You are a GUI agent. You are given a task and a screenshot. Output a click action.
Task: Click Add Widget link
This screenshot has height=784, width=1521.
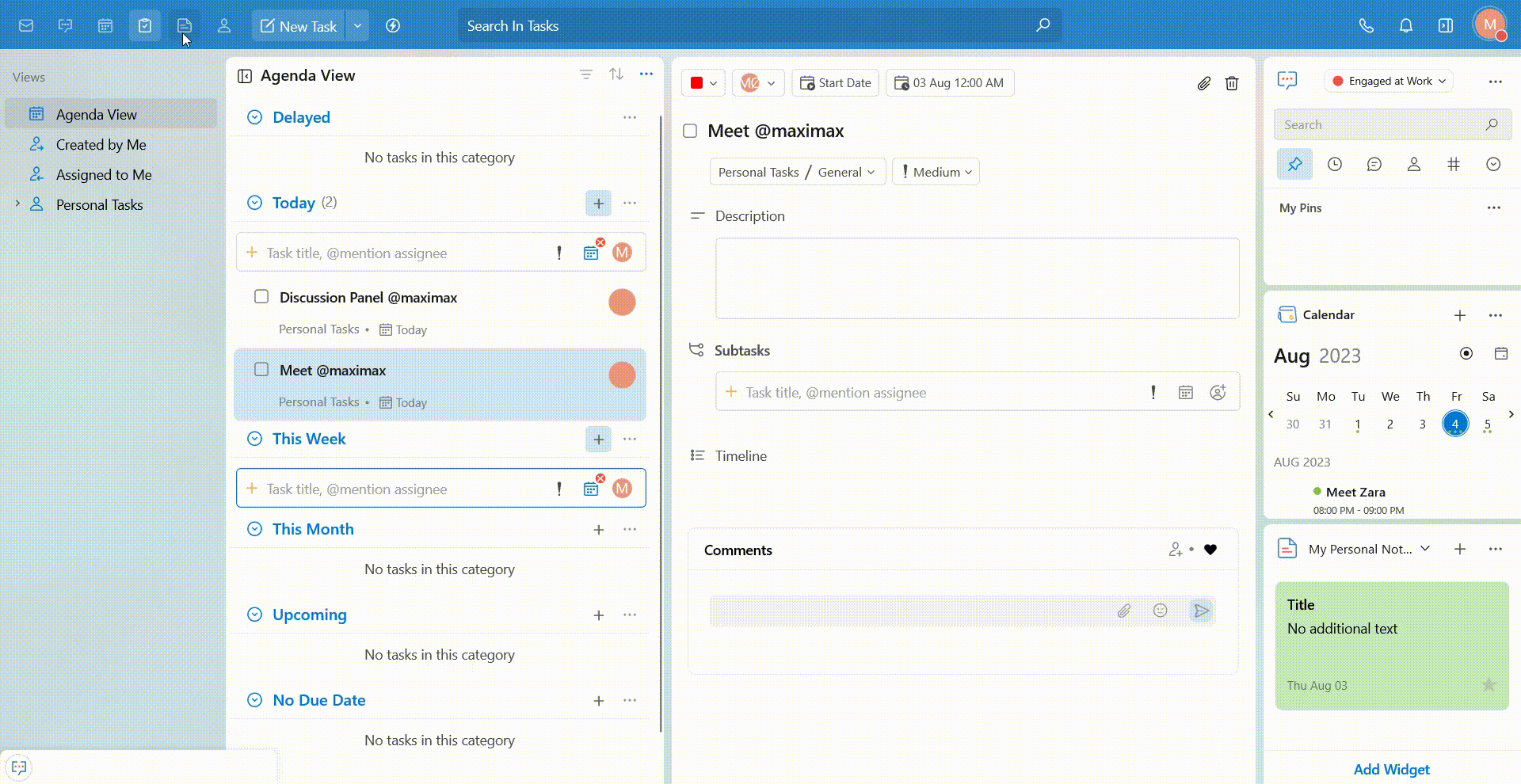pos(1391,769)
